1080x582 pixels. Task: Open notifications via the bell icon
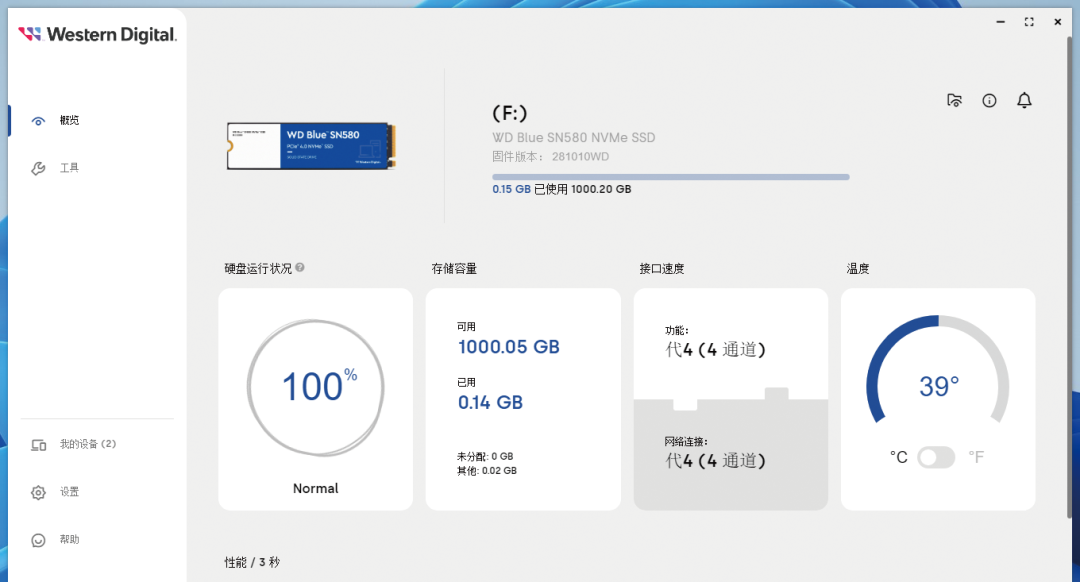[x=1024, y=100]
